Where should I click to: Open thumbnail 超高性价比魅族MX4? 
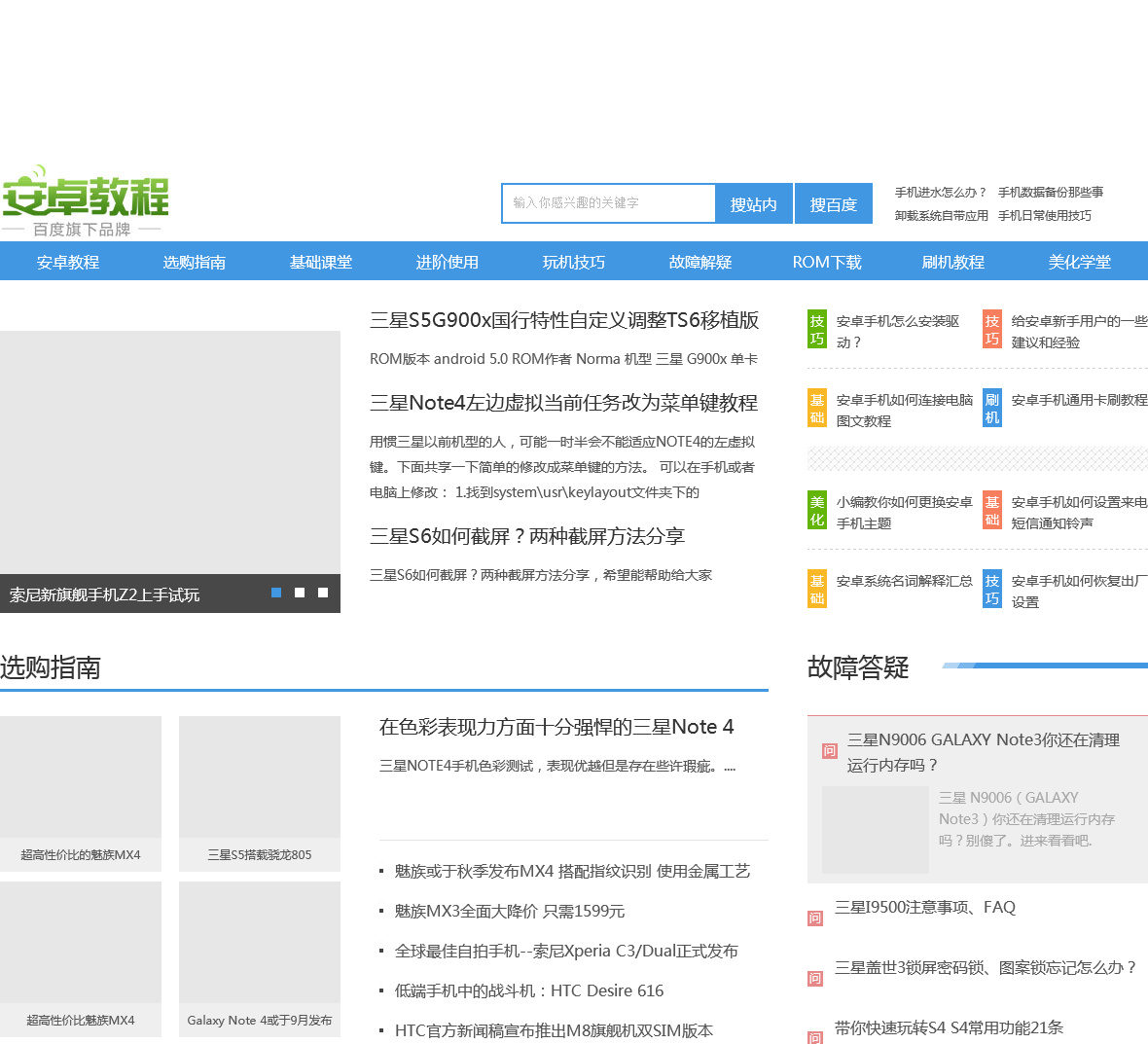81,959
